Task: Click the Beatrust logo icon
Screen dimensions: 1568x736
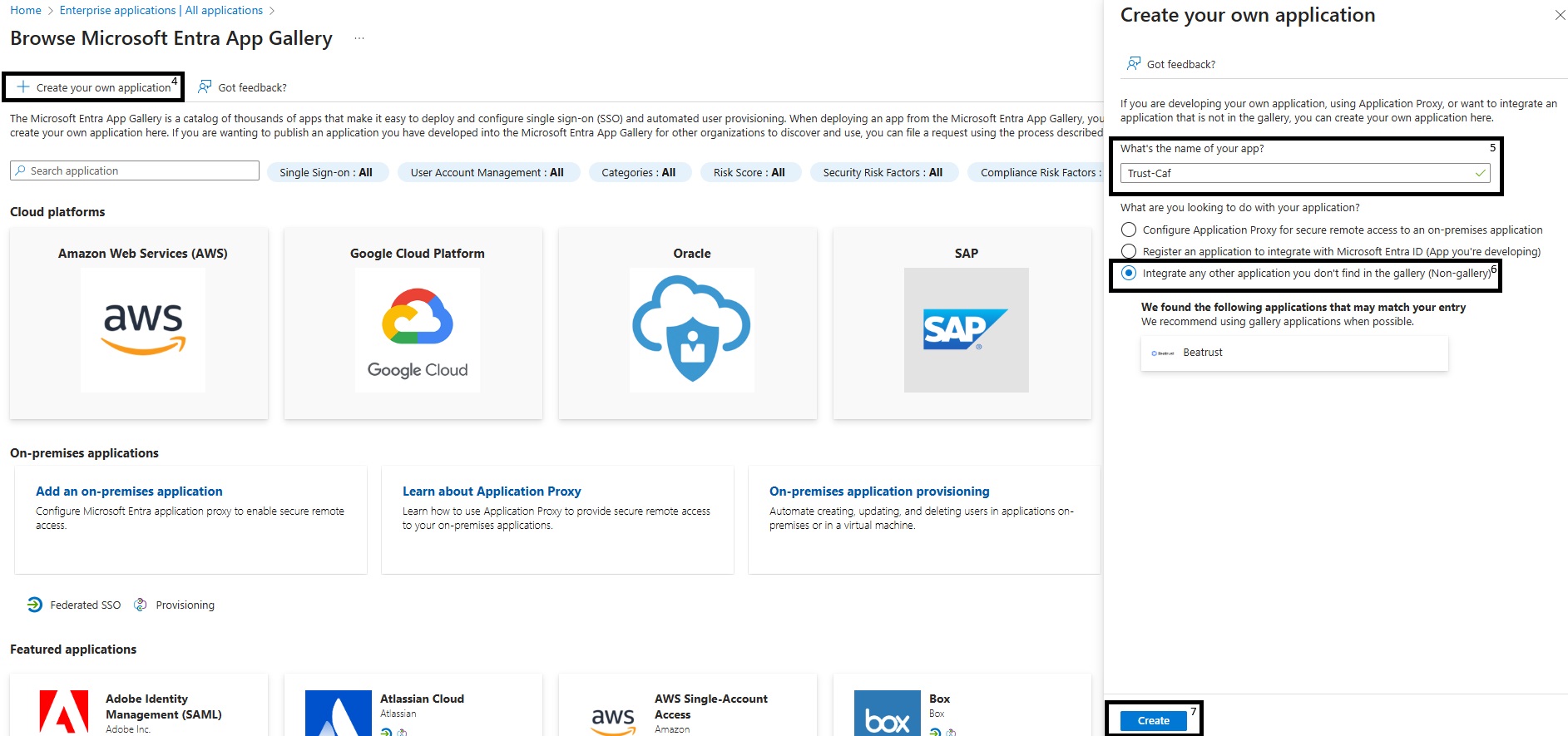Action: pyautogui.click(x=1163, y=353)
